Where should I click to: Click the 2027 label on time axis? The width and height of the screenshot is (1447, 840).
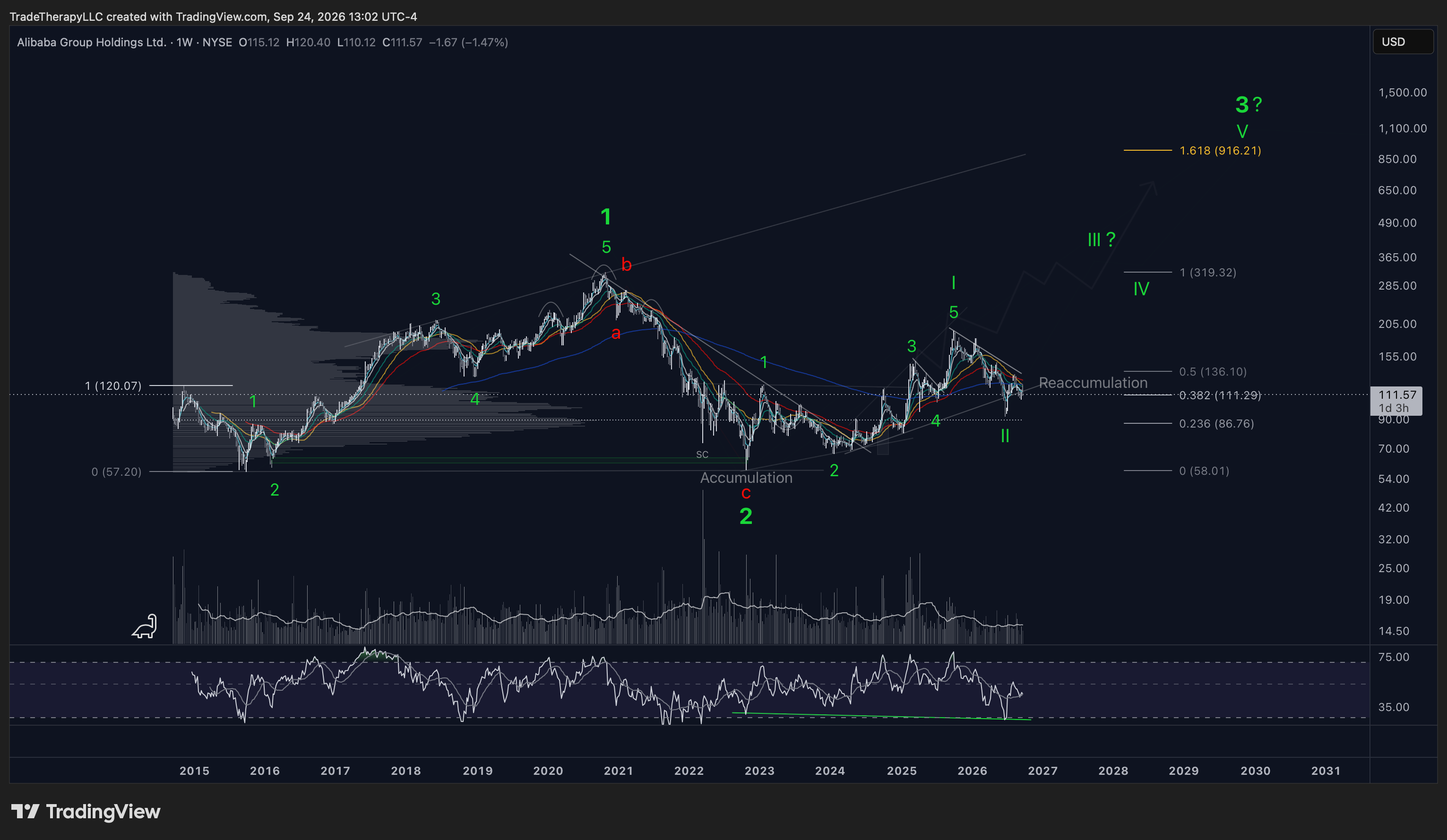(1043, 771)
